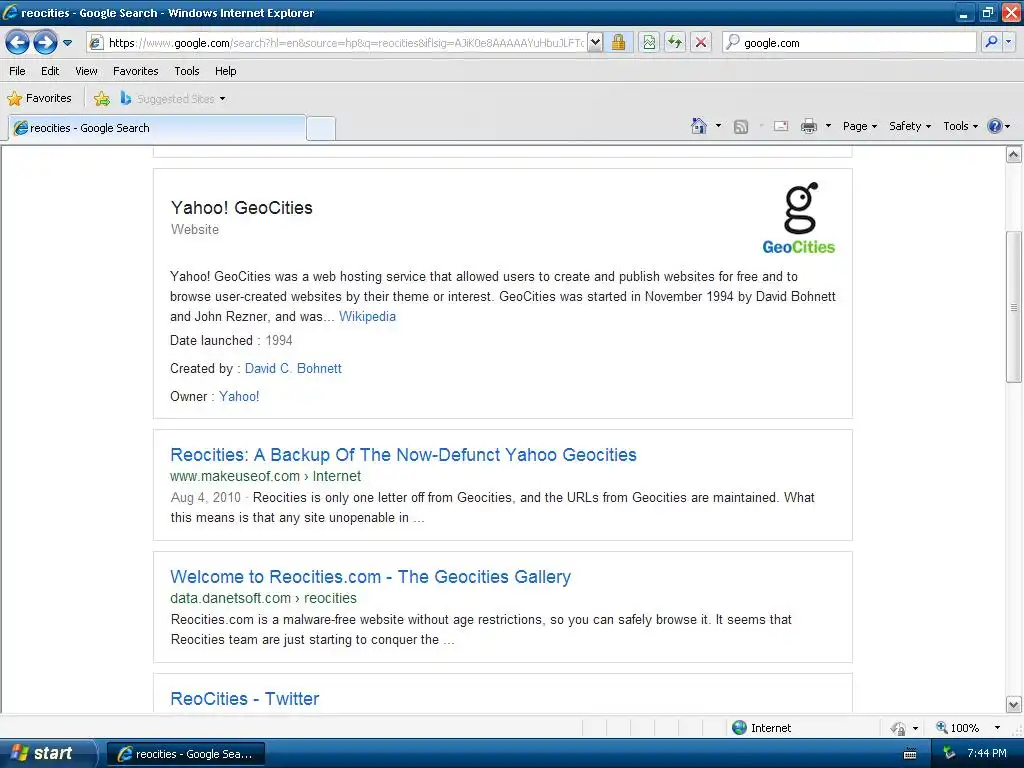Expand the zoom level dropdown arrow

997,728
